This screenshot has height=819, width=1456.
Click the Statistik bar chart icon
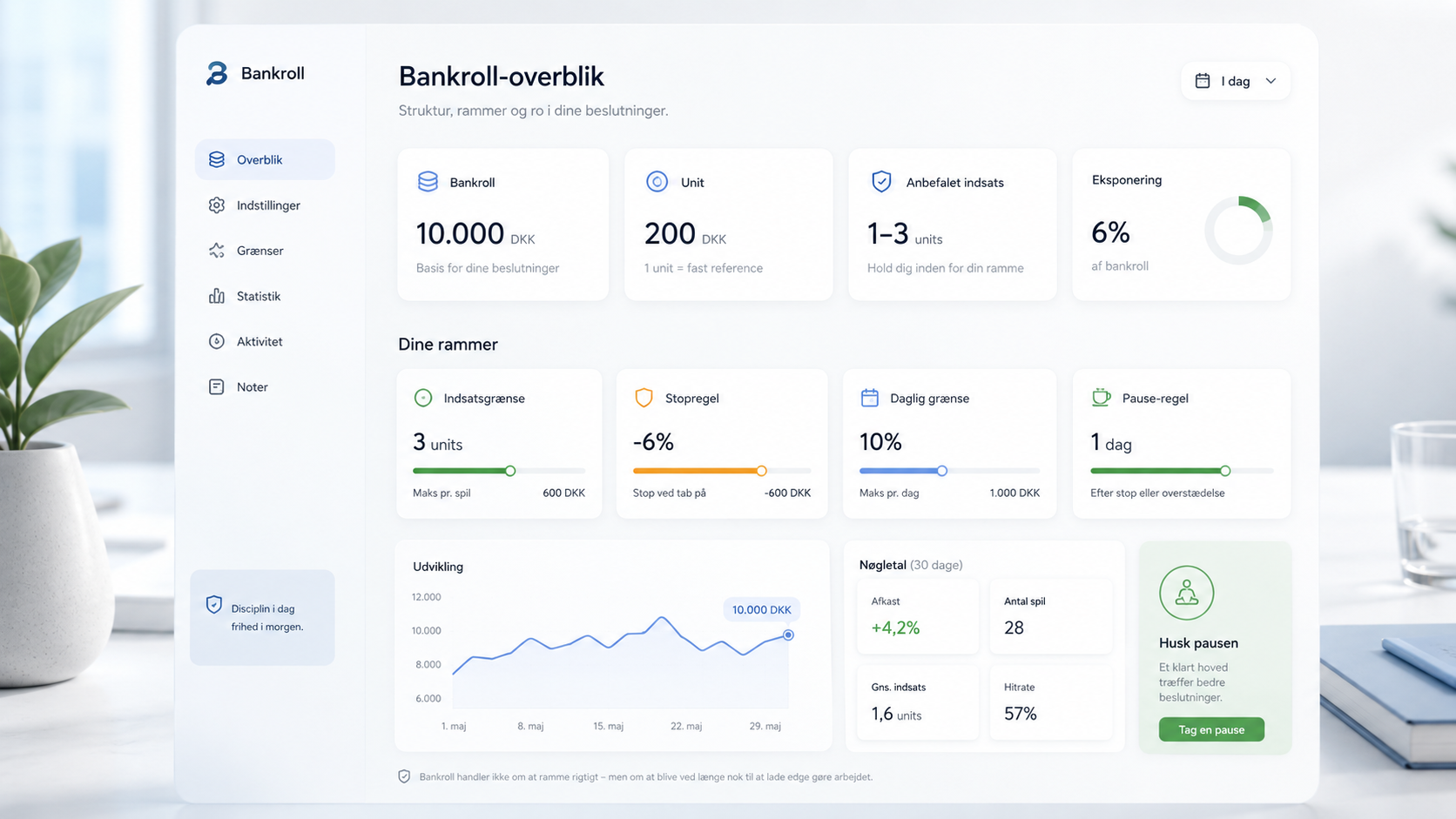click(217, 296)
